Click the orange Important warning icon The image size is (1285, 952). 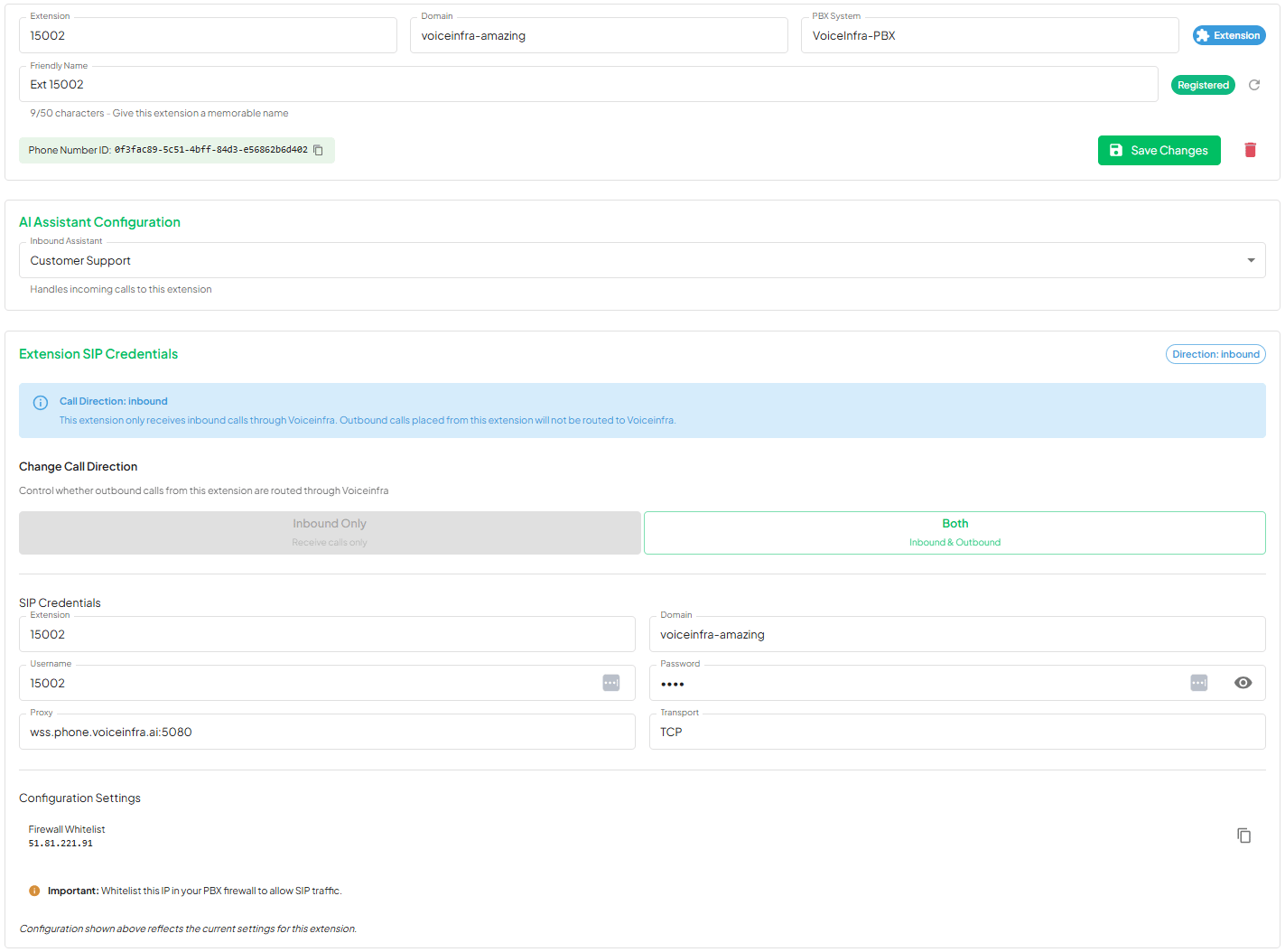(34, 891)
